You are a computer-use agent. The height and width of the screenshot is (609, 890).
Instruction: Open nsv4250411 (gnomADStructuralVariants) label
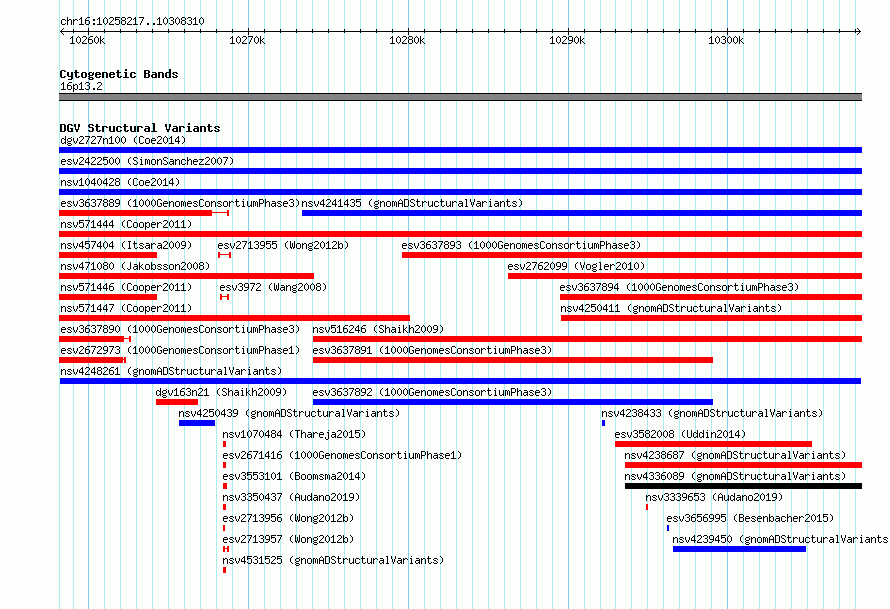pyautogui.click(x=671, y=308)
